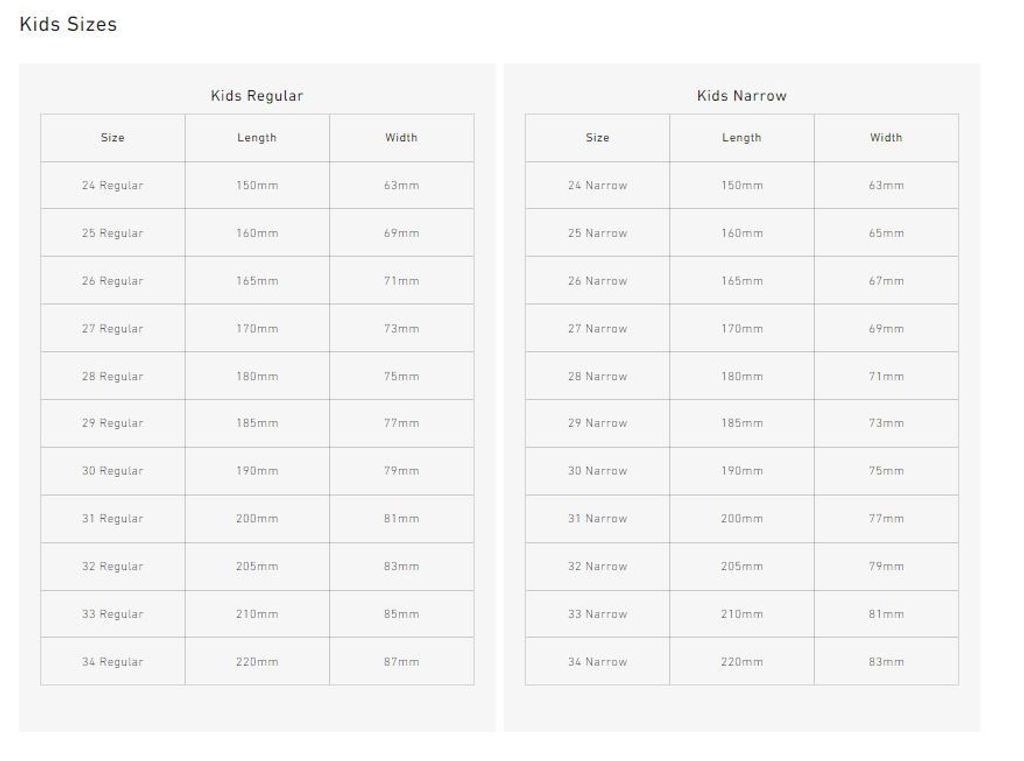Click the Width header in Kids Narrow
Screen dimensions: 1024x761
point(886,138)
